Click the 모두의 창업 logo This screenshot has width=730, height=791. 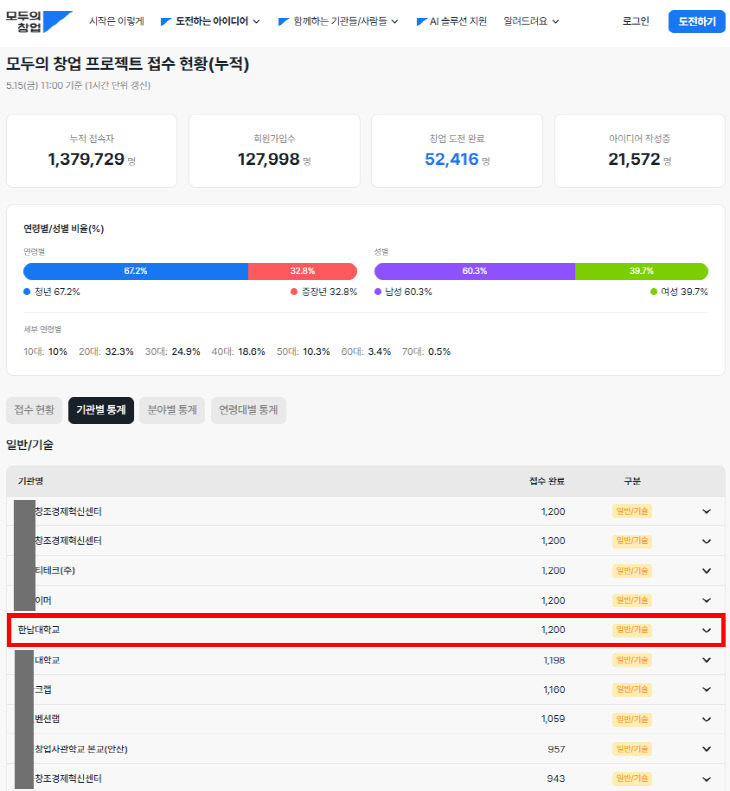[39, 22]
